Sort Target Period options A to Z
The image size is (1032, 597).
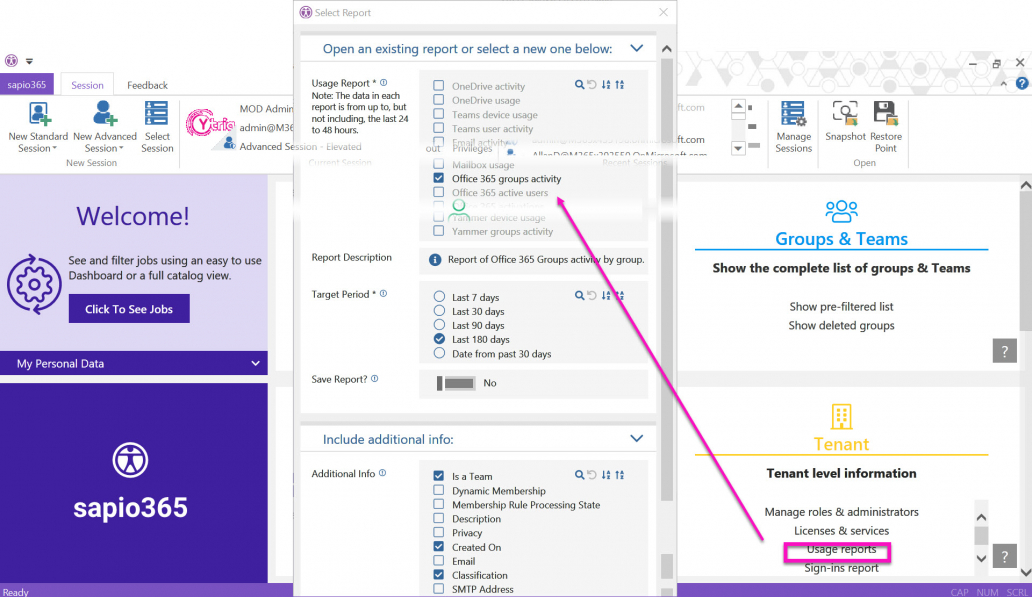point(606,296)
